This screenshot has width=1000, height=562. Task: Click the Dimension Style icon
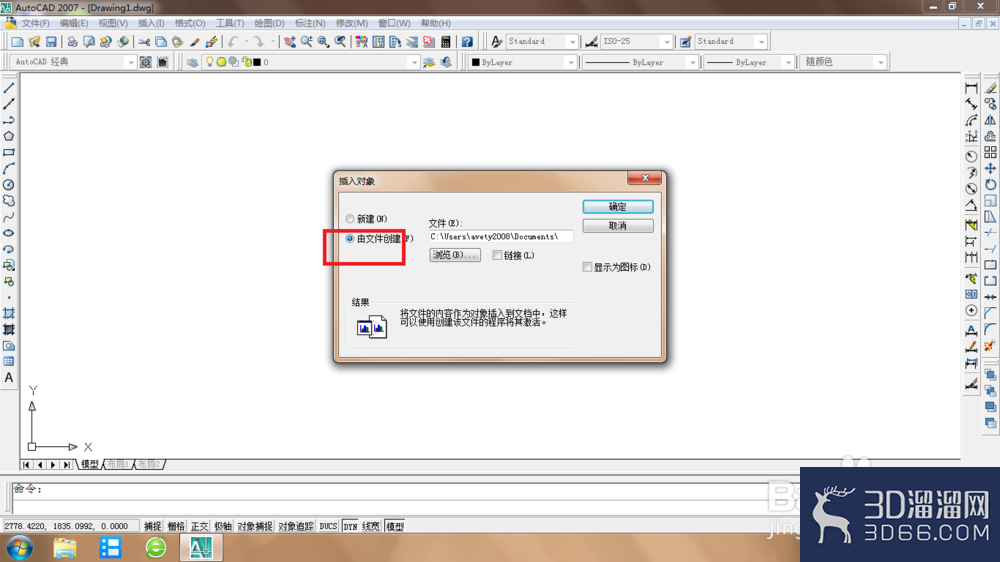point(591,41)
